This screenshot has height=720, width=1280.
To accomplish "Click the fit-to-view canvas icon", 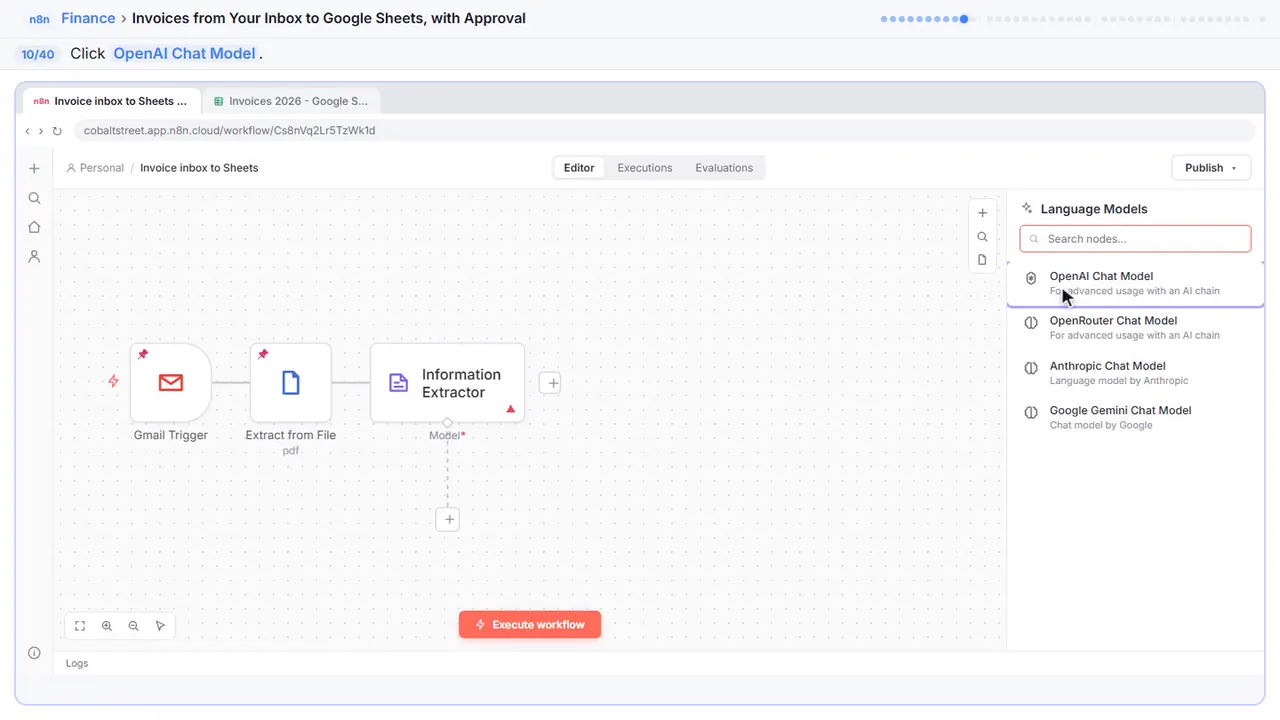I will point(80,626).
